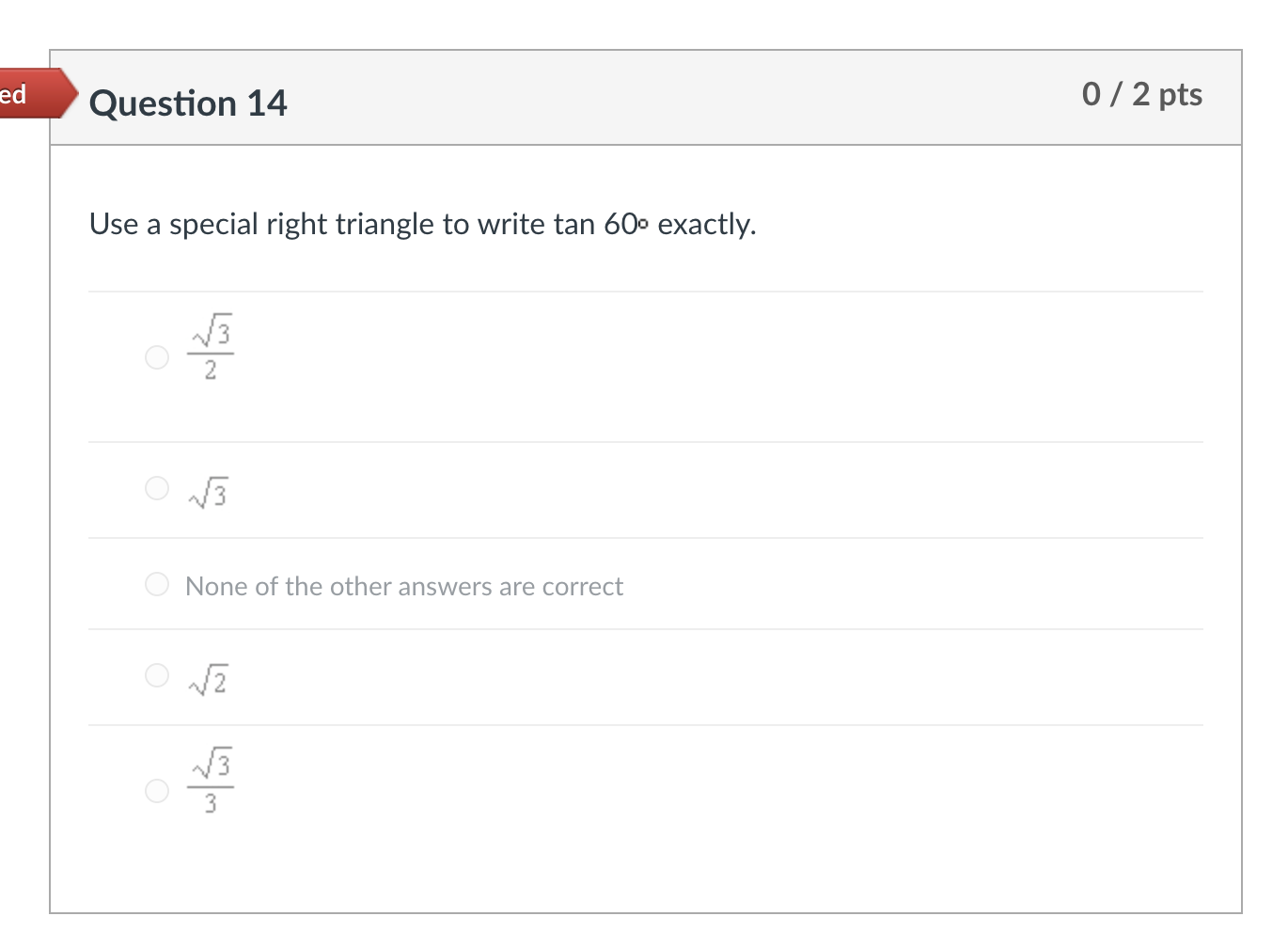Click the gray question header bar
This screenshot has width=1288, height=948.
pyautogui.click(x=658, y=99)
